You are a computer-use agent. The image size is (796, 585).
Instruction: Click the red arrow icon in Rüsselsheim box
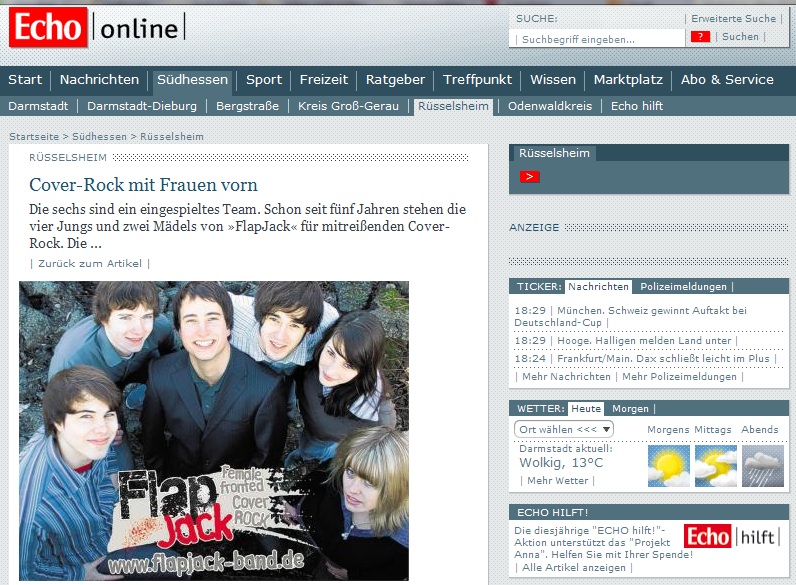(529, 176)
